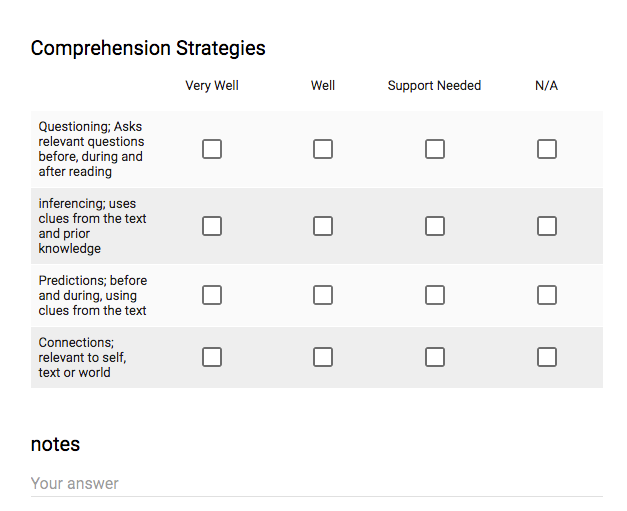627x511 pixels.
Task: Check N/A for inferencing row
Action: [x=547, y=226]
